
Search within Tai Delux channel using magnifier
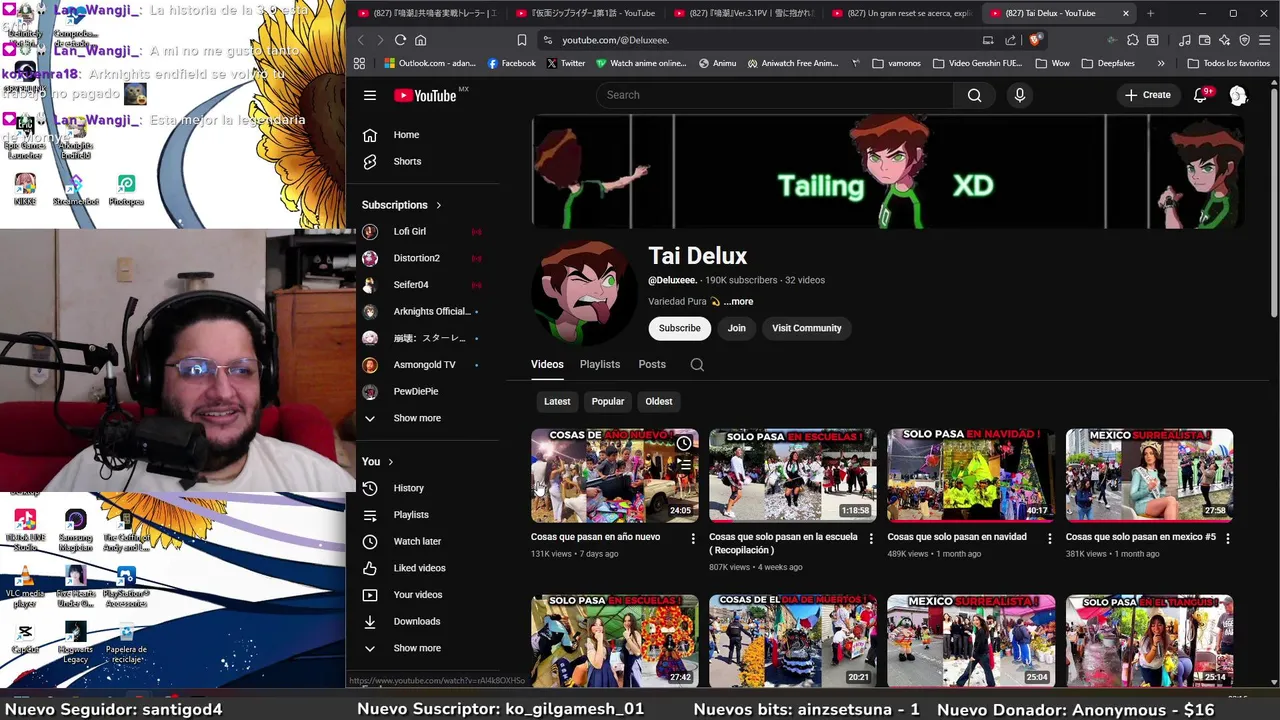697,365
